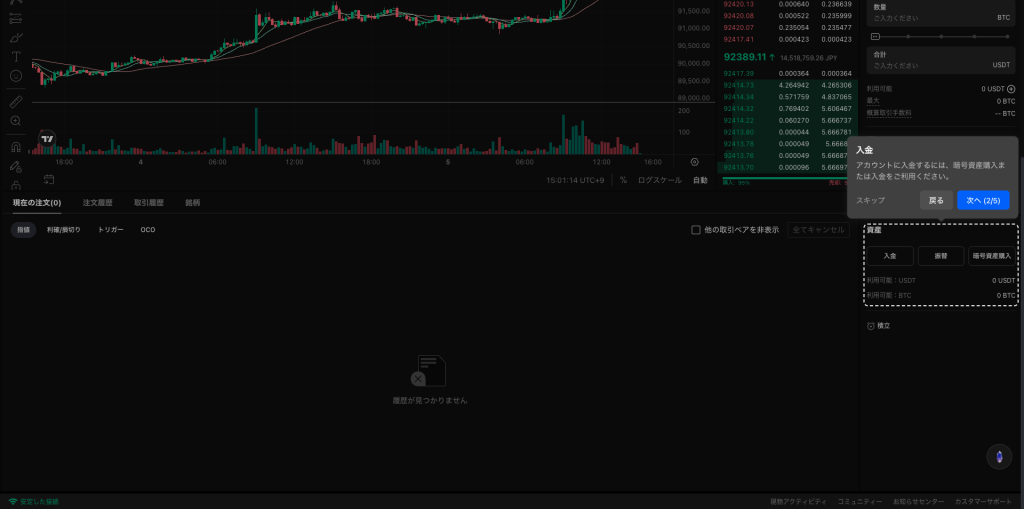Open chart scale settings gear icon
This screenshot has height=509, width=1024.
click(694, 162)
